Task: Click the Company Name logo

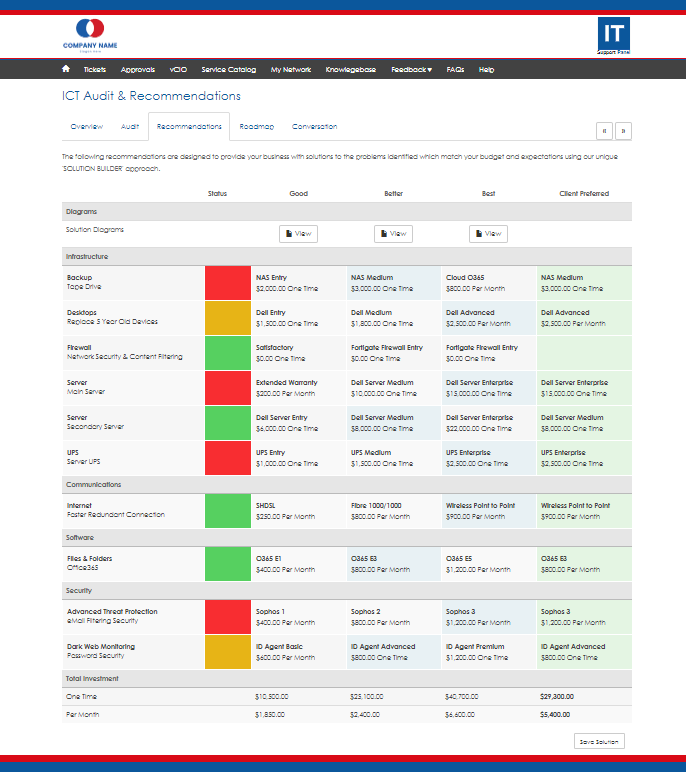Action: pos(90,34)
